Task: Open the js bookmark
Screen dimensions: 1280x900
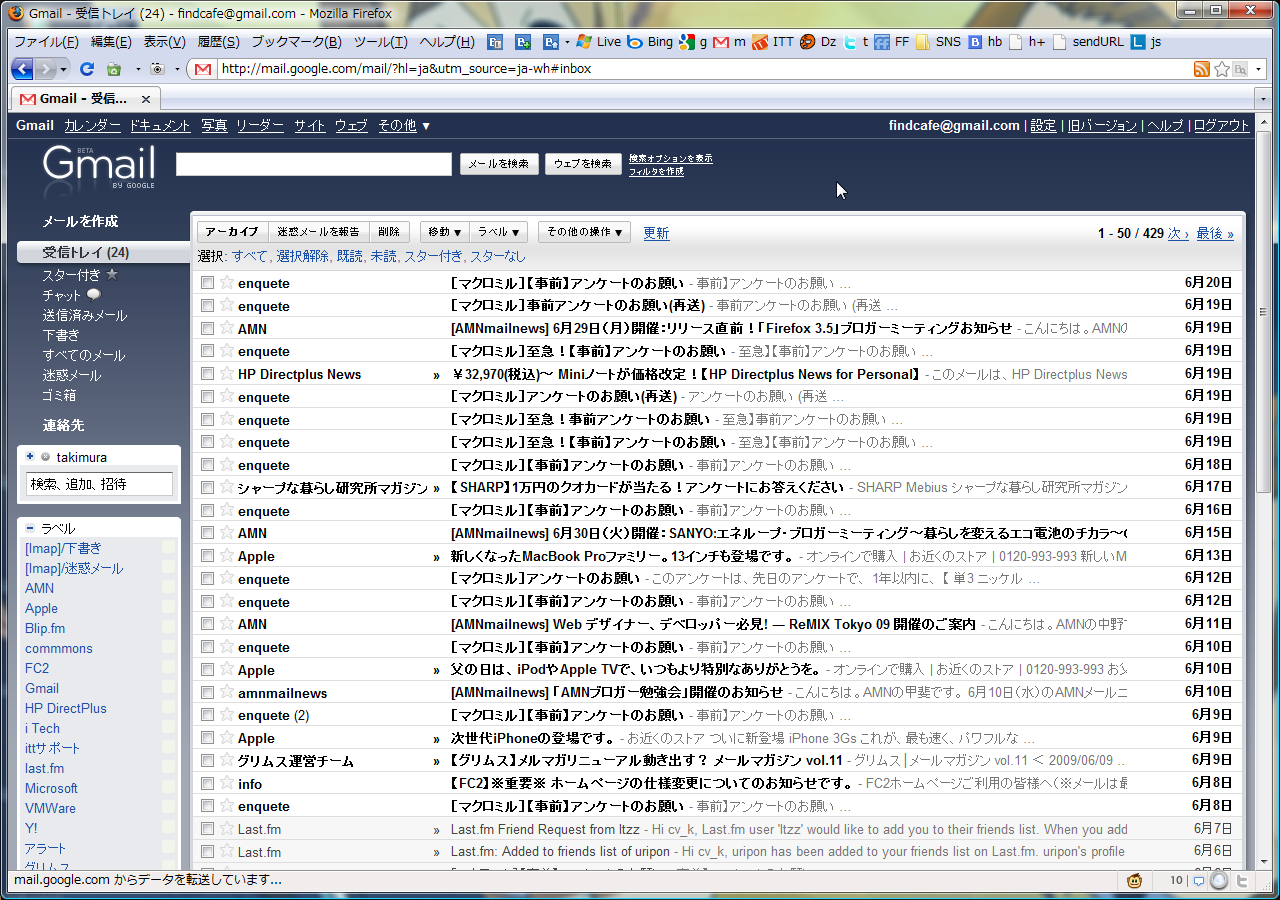Action: click(1146, 42)
